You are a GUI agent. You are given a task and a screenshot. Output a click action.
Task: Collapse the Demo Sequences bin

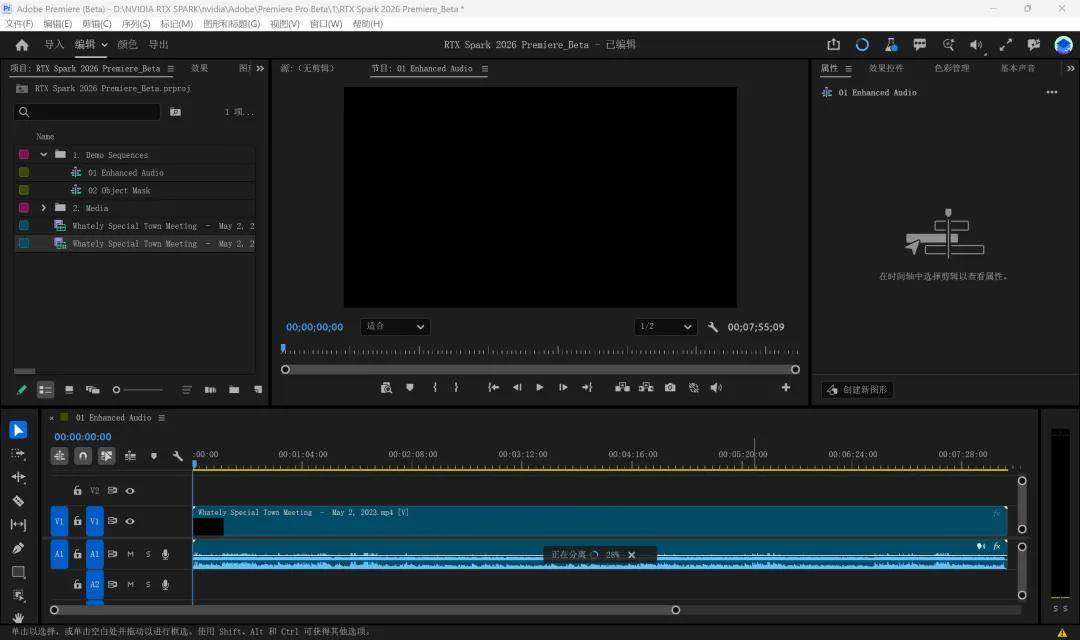point(43,154)
